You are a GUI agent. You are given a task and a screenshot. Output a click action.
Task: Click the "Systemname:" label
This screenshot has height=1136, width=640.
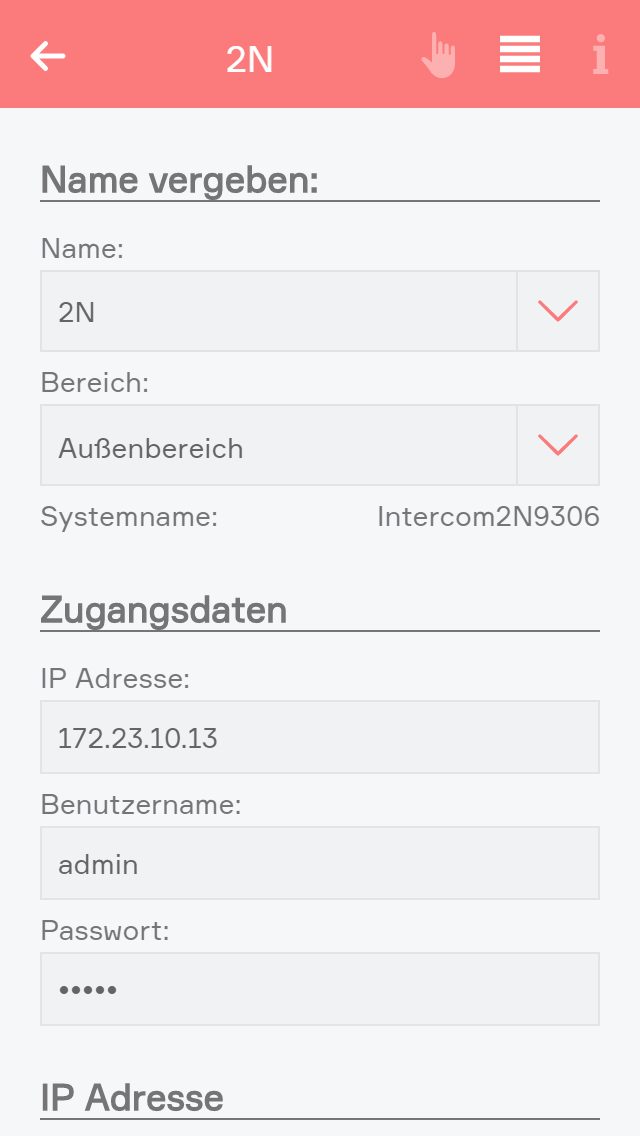pos(129,517)
